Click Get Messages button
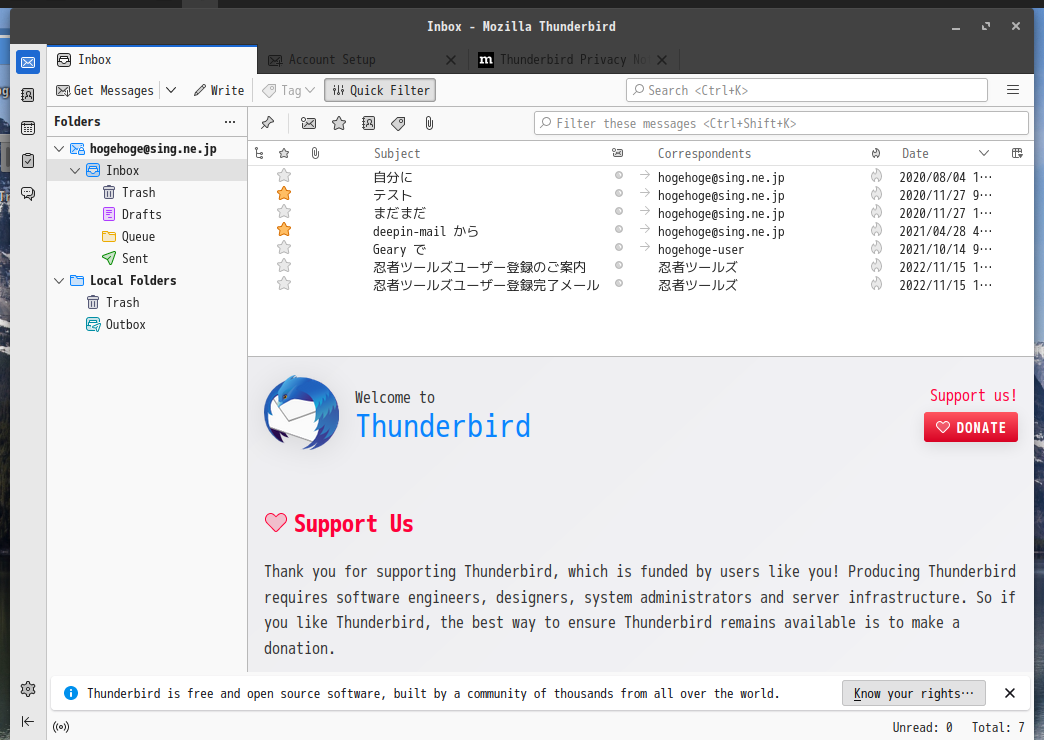 [x=105, y=90]
